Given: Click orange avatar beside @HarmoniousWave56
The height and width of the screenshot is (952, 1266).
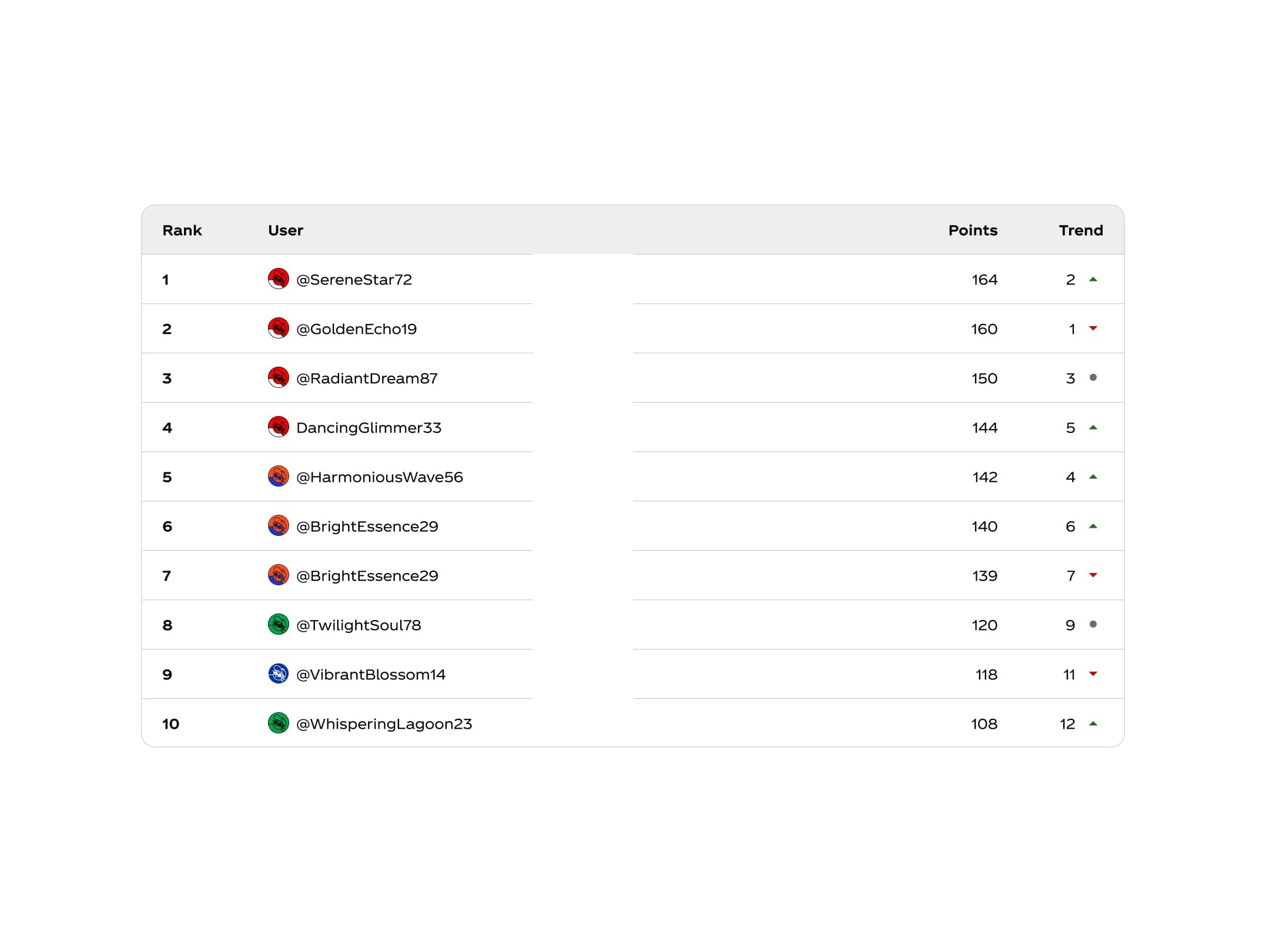Looking at the screenshot, I should click(x=278, y=477).
